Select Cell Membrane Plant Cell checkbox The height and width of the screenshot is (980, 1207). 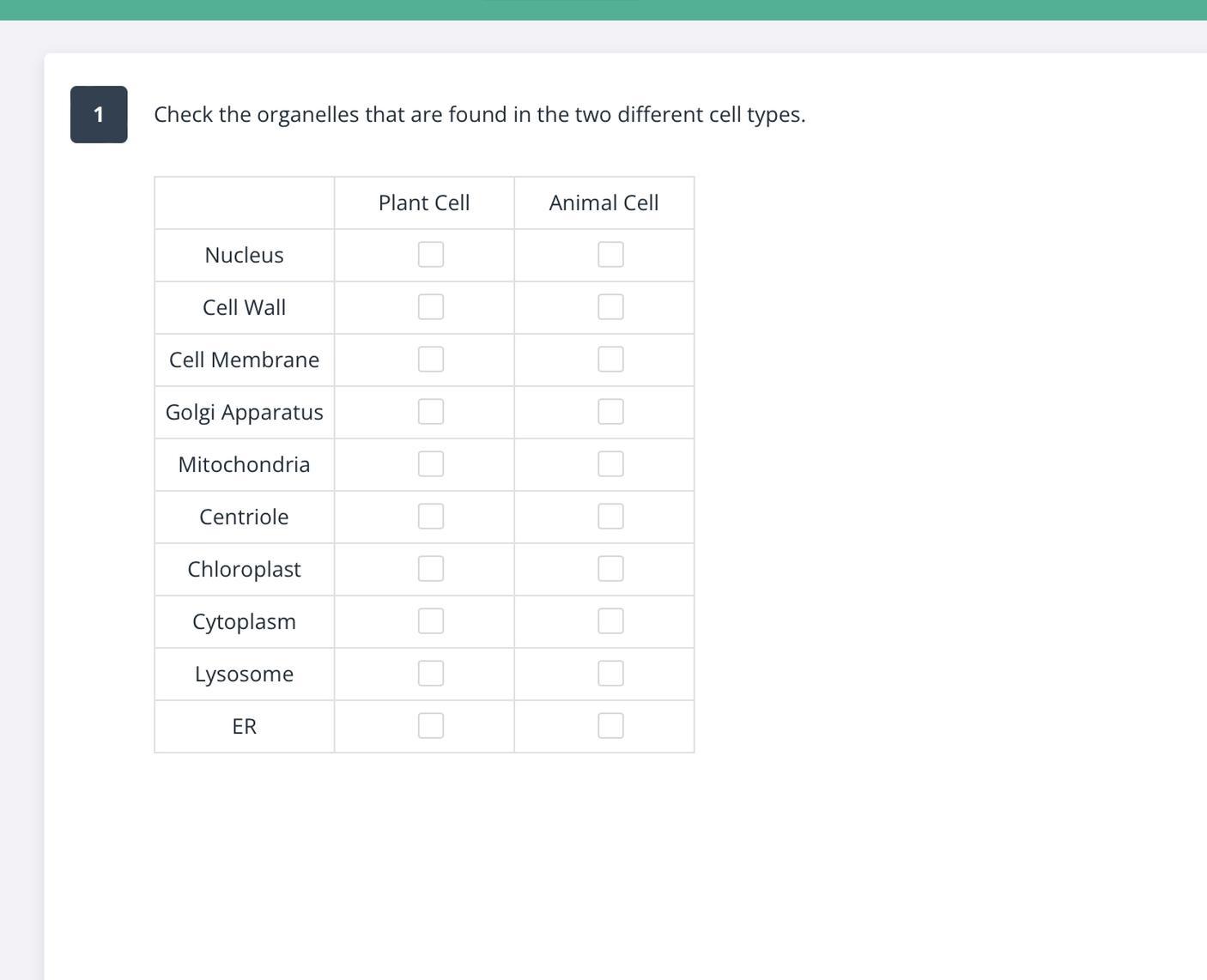(x=431, y=360)
